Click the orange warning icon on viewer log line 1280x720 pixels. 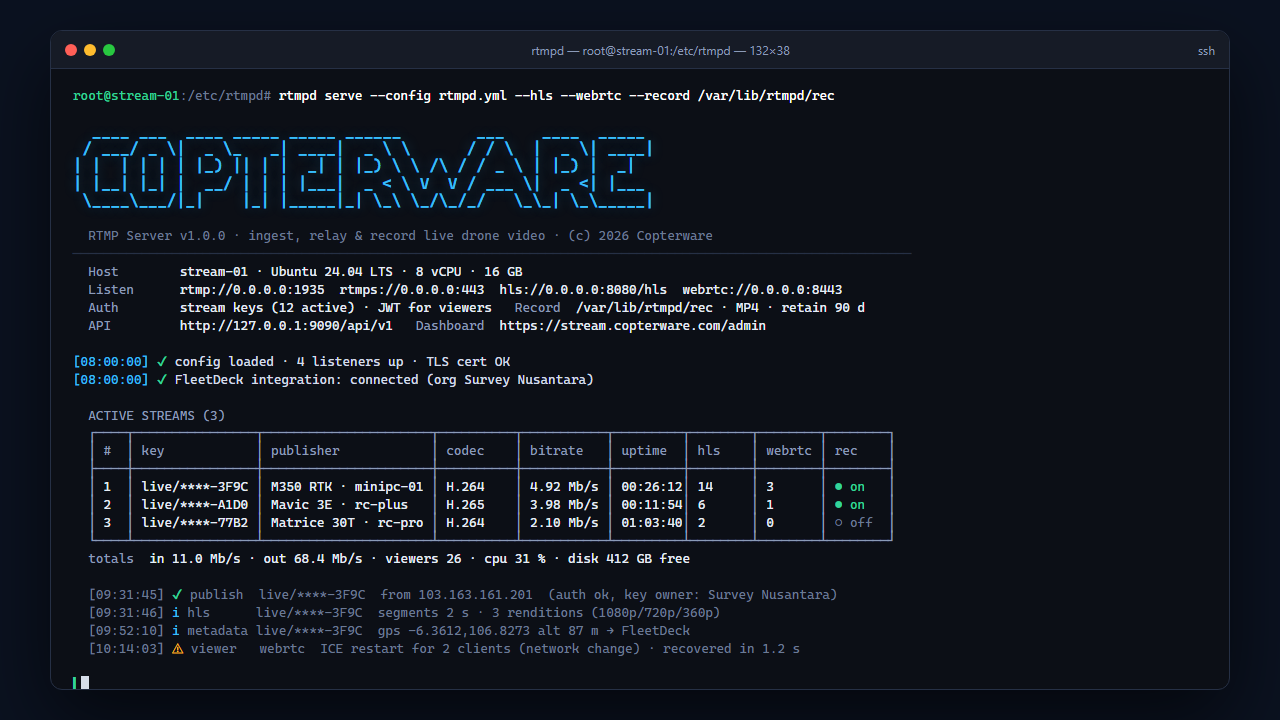tap(177, 649)
